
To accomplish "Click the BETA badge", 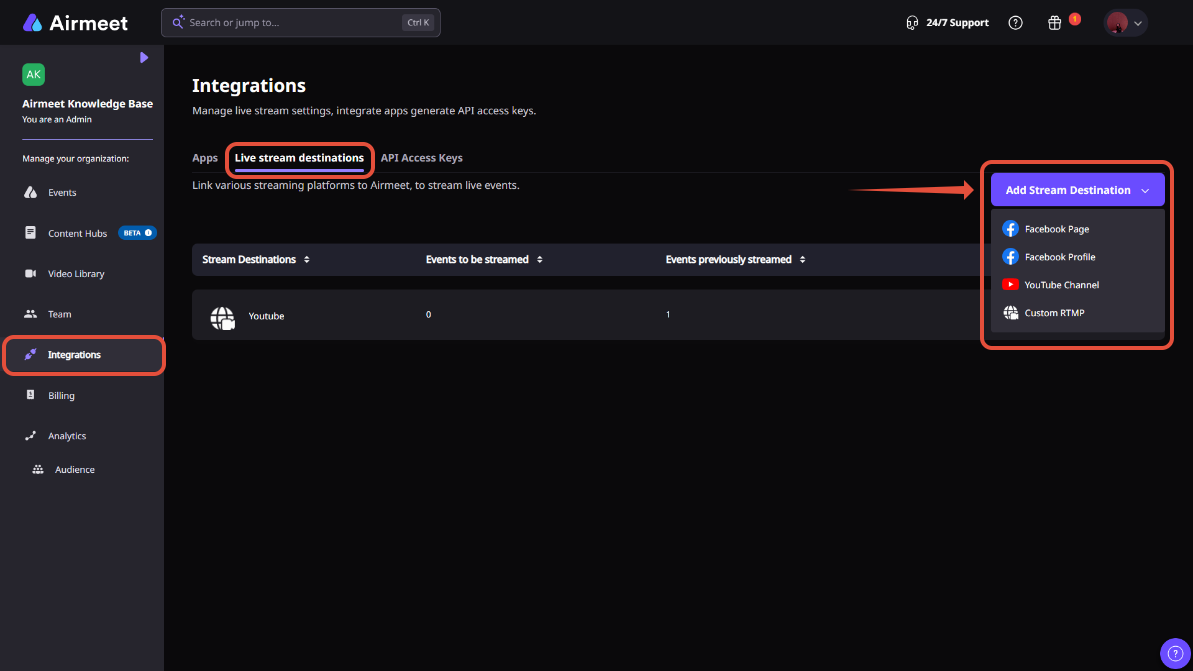I will coord(137,233).
